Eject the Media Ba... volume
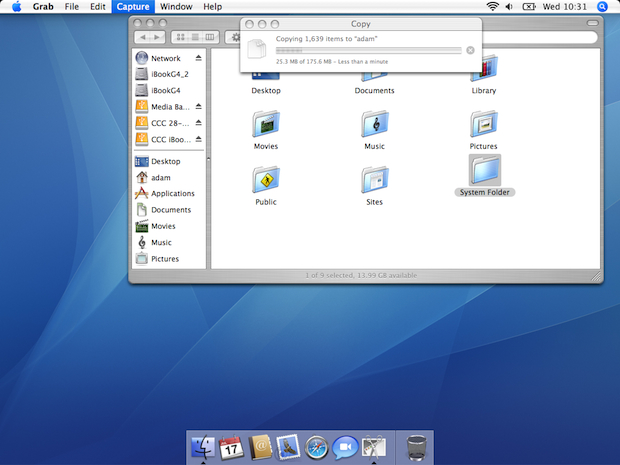 click(198, 107)
